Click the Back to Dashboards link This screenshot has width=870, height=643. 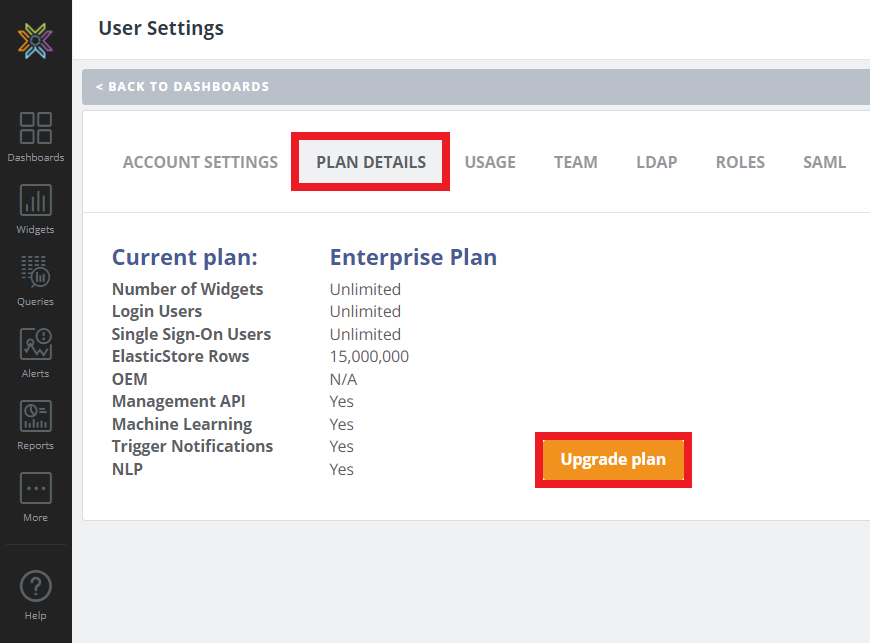(x=182, y=87)
